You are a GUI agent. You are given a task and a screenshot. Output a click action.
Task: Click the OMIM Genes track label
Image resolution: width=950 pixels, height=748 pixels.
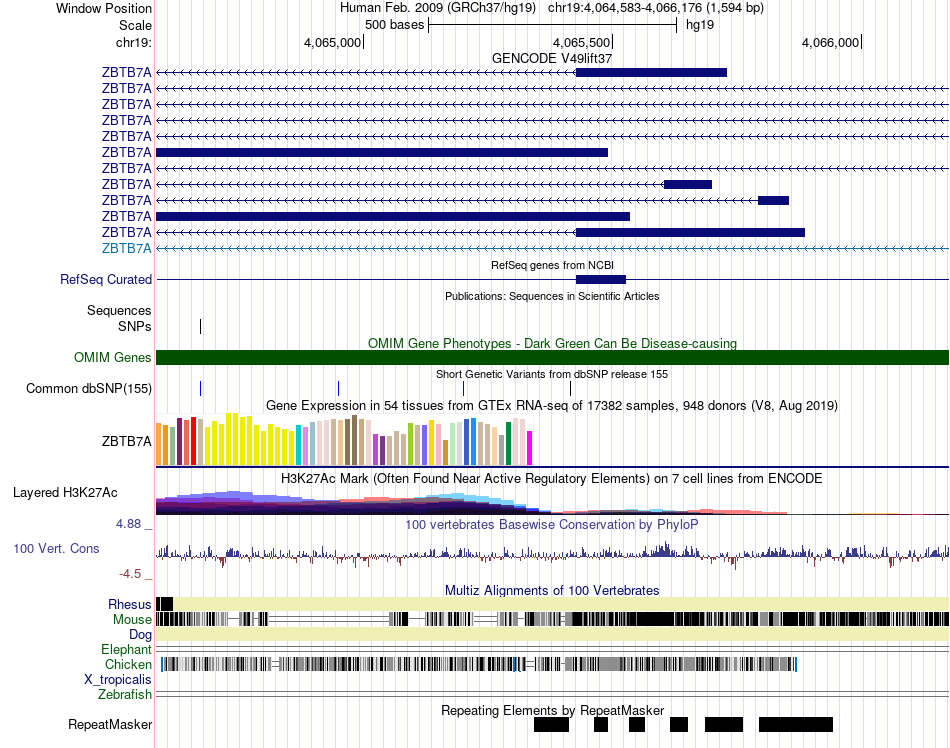pyautogui.click(x=113, y=357)
